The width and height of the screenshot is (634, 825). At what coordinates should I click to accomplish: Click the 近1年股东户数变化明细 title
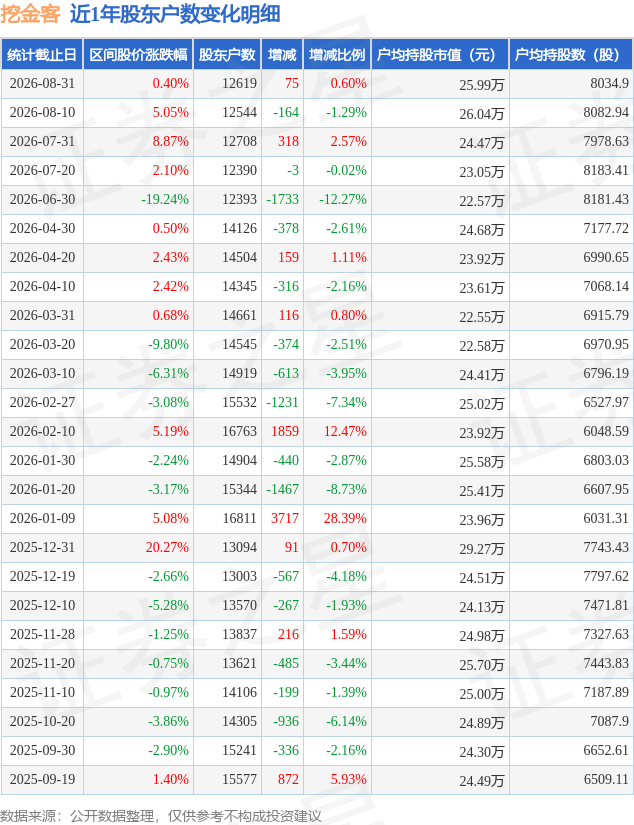pos(175,14)
